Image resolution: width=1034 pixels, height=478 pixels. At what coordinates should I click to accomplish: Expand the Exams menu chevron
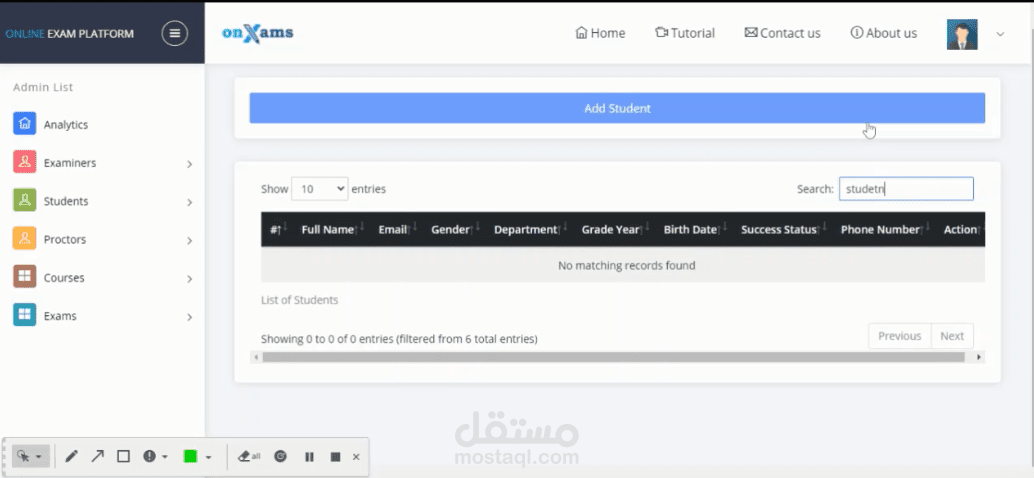point(189,317)
